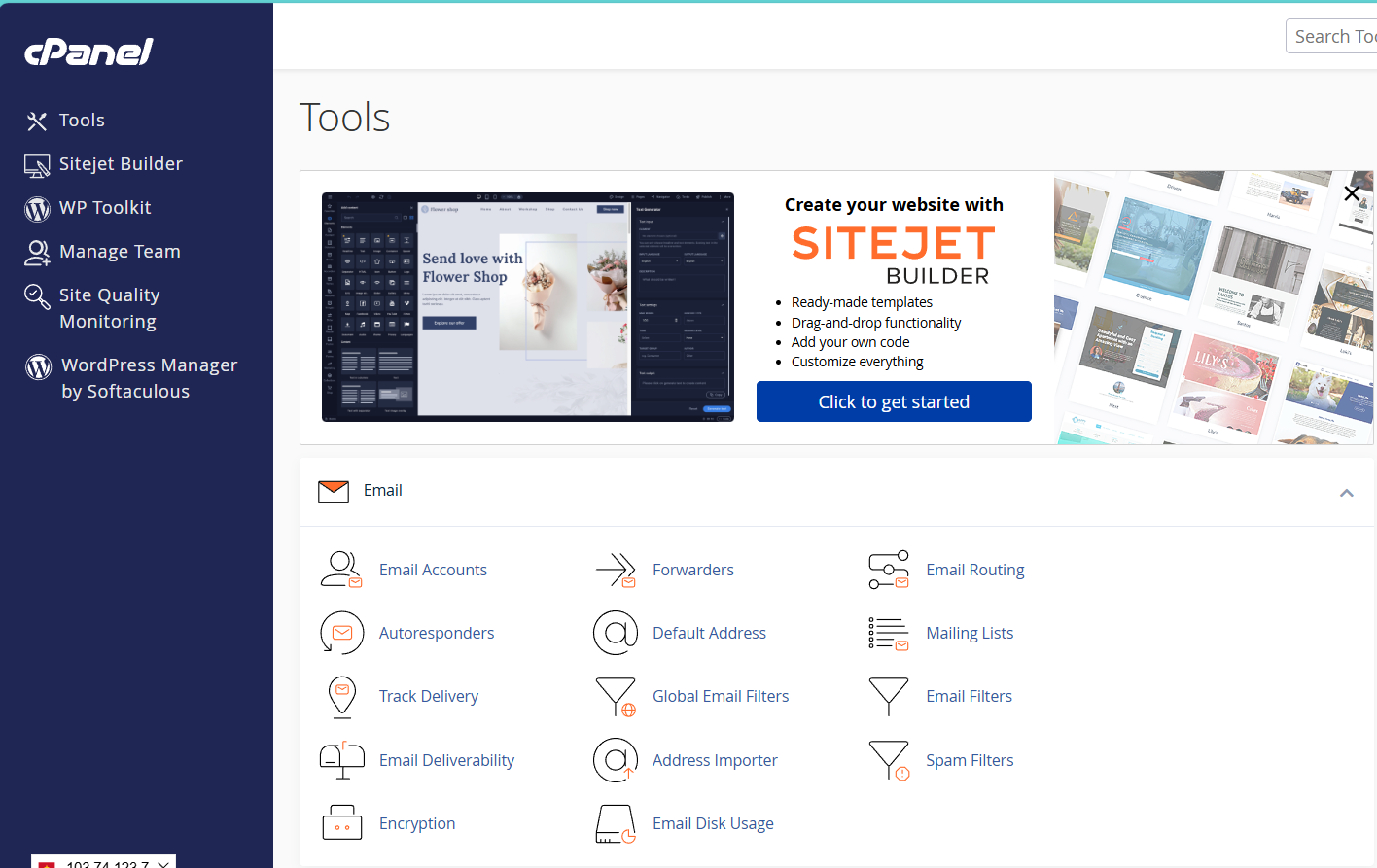
Task: Click the 'Click to get started' button
Action: pyautogui.click(x=894, y=401)
